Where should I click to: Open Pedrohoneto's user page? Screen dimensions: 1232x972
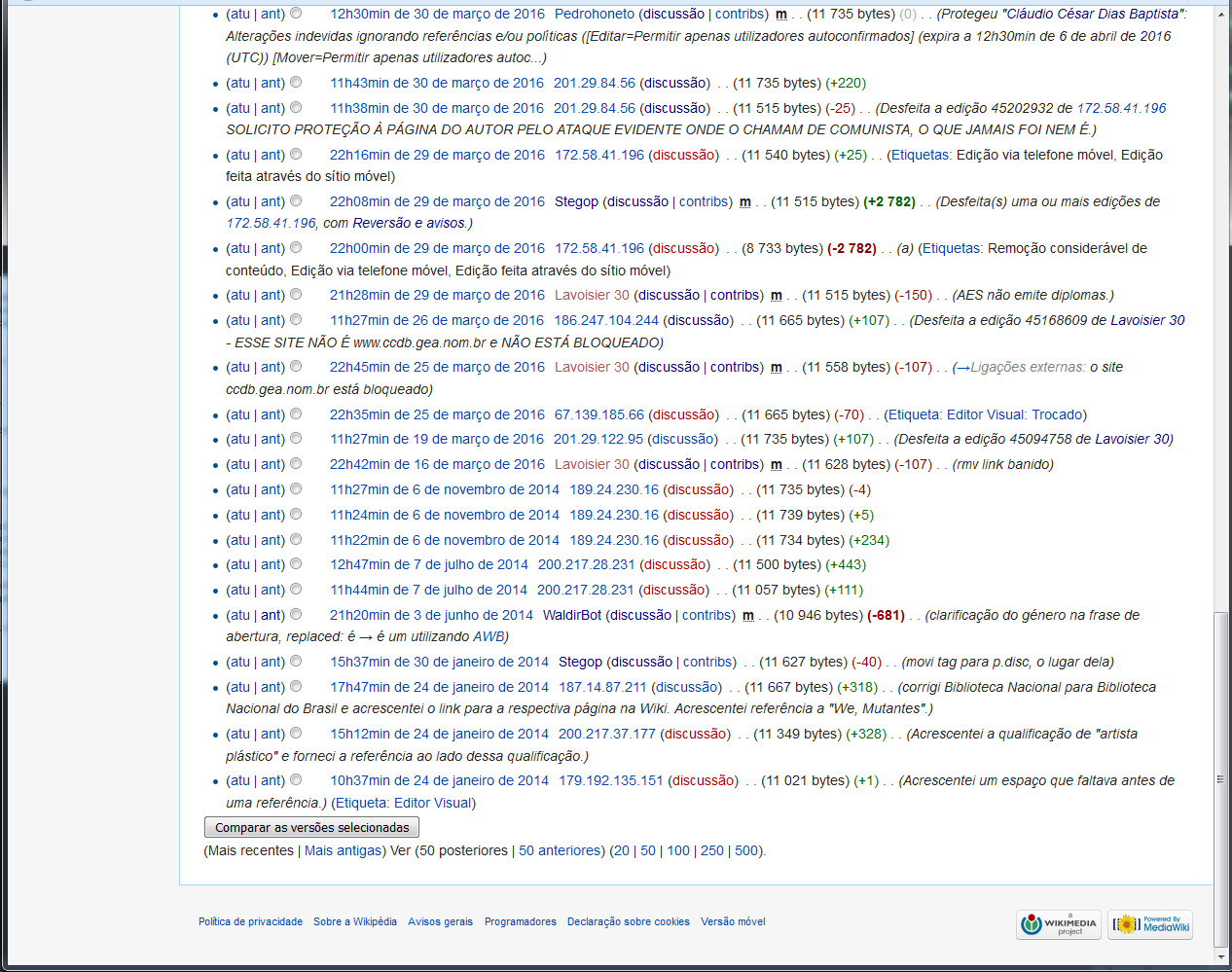click(594, 14)
